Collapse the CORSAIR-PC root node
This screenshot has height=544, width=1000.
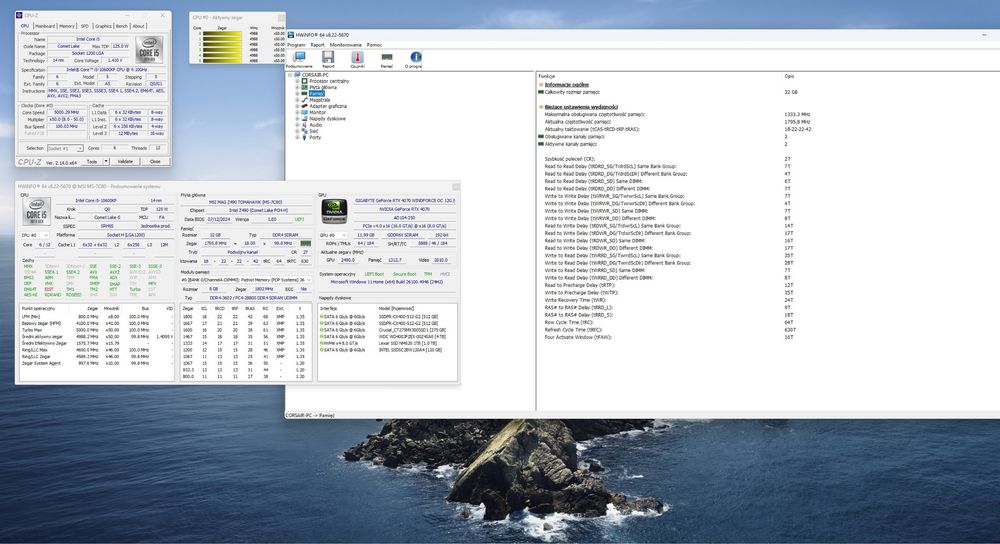click(290, 75)
